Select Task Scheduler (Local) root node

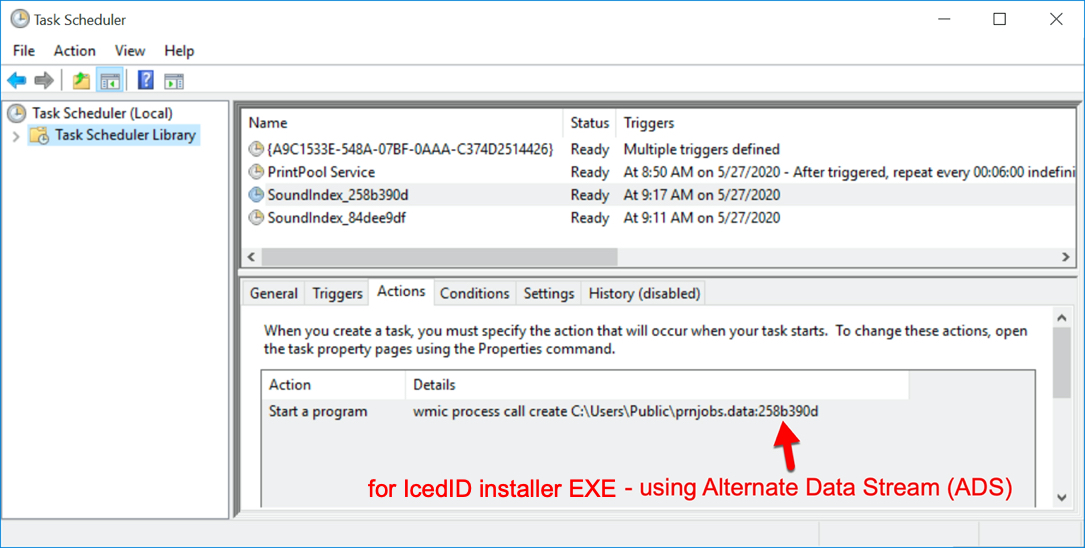pos(102,113)
